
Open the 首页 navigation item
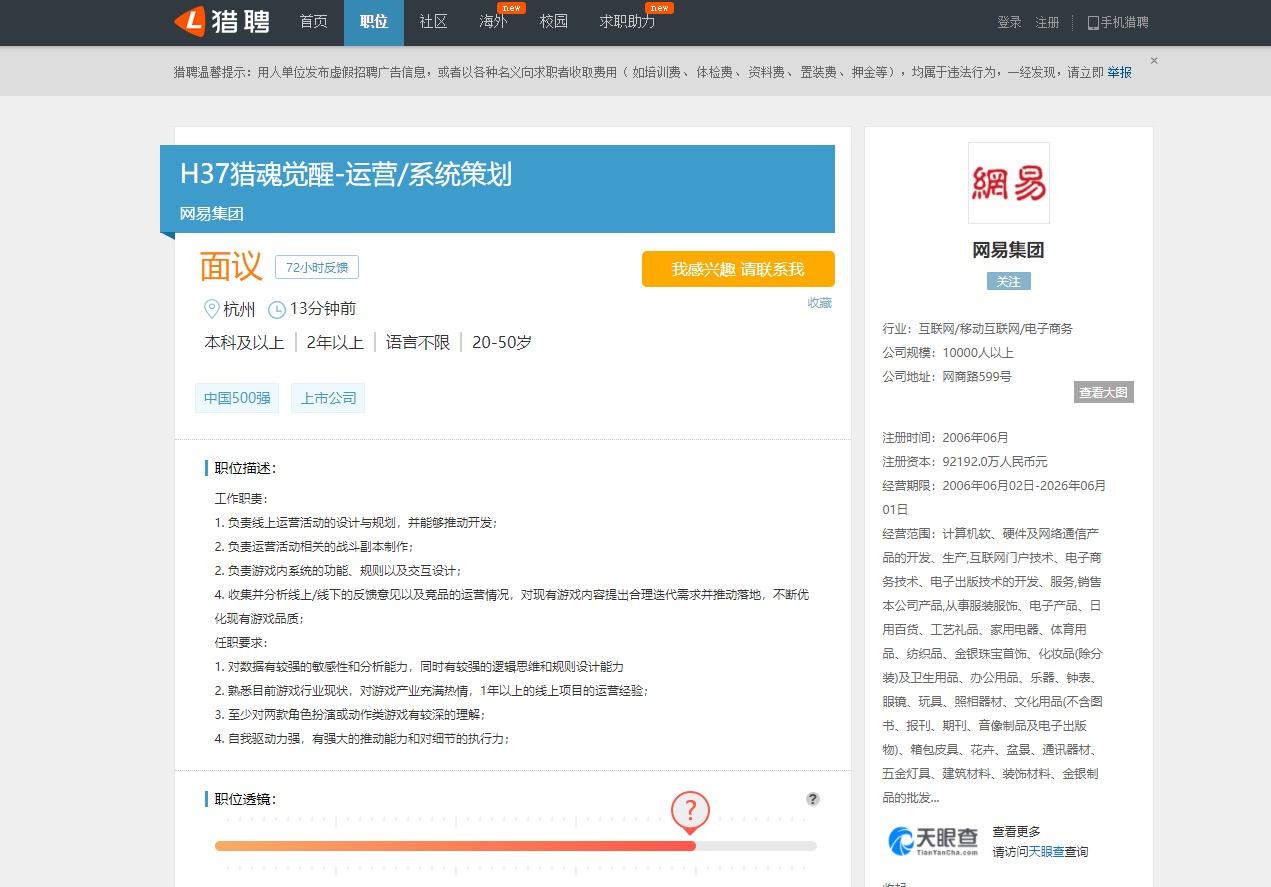(x=314, y=22)
